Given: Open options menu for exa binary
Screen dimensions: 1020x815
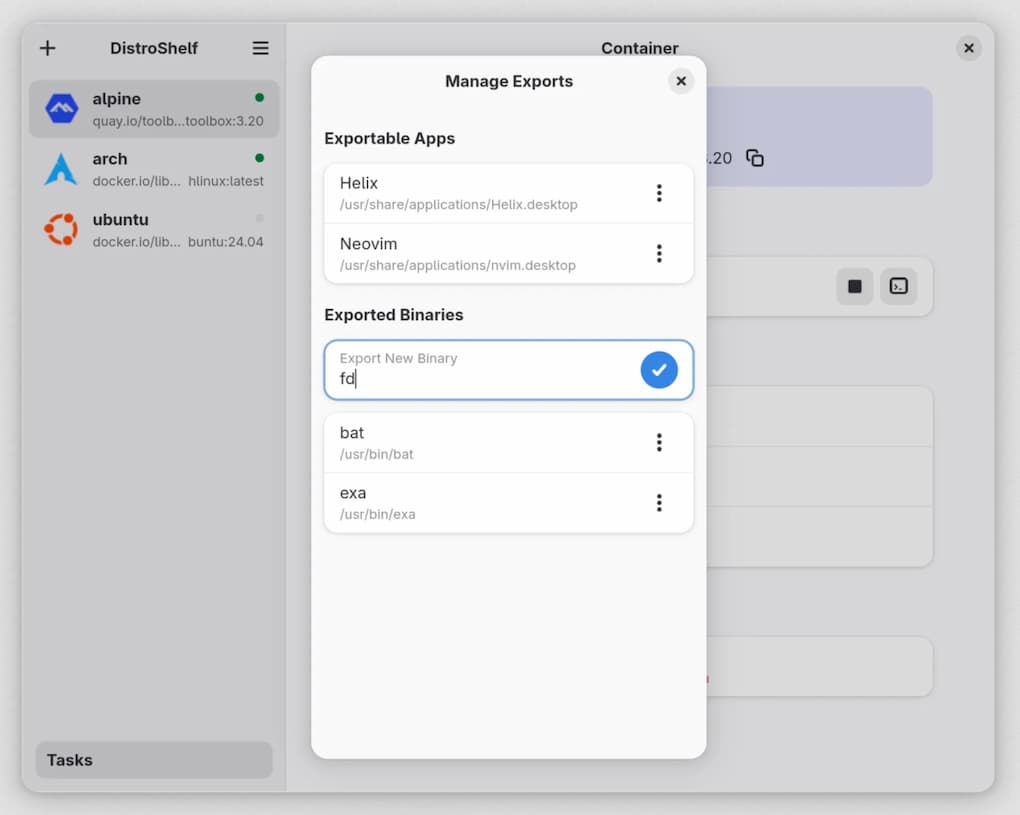Looking at the screenshot, I should click(659, 502).
